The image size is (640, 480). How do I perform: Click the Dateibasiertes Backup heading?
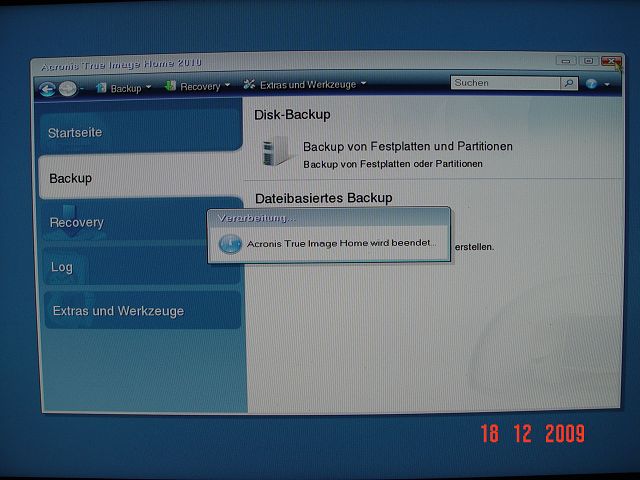324,198
